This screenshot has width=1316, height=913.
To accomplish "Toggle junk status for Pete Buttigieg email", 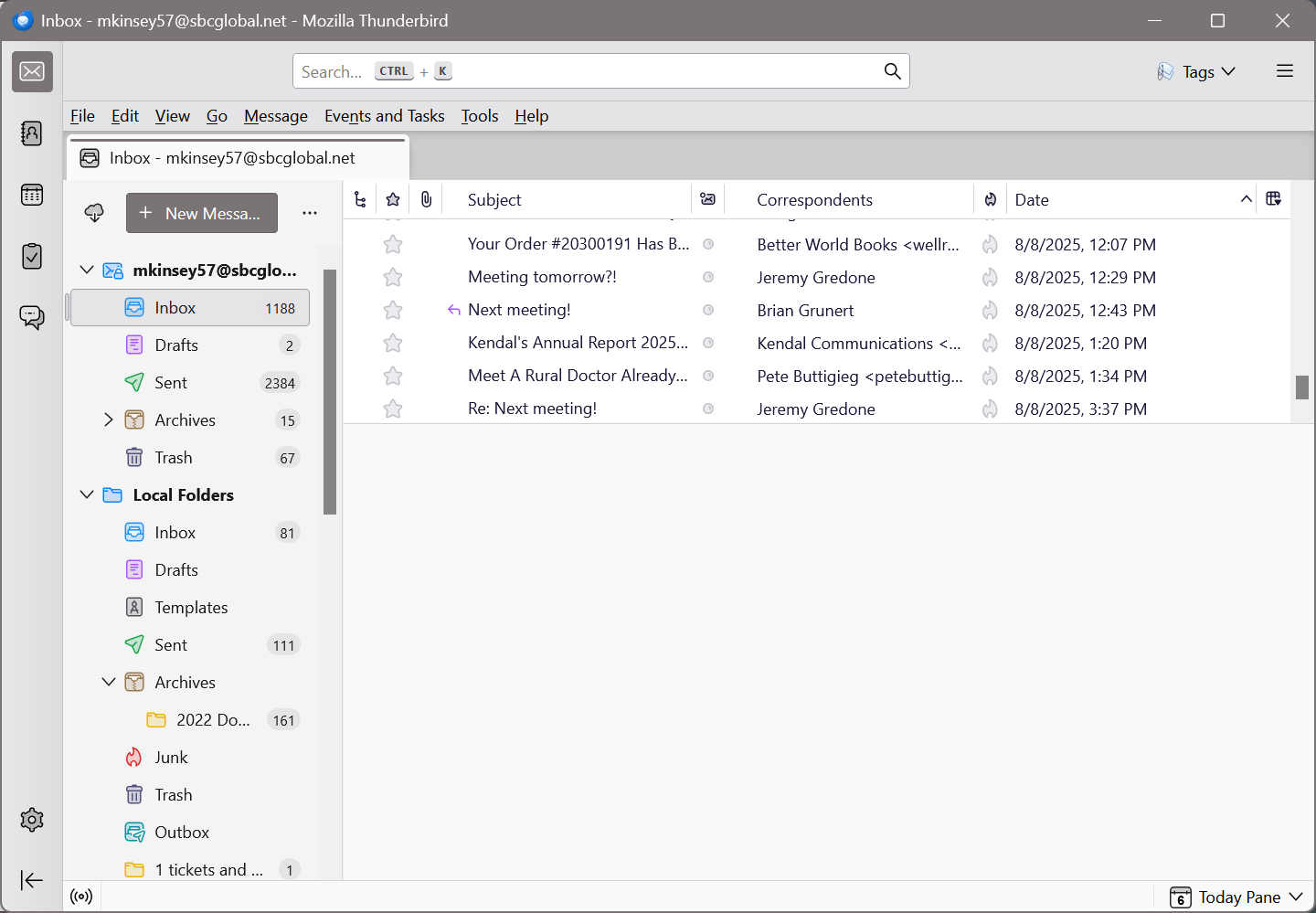I will 990,377.
